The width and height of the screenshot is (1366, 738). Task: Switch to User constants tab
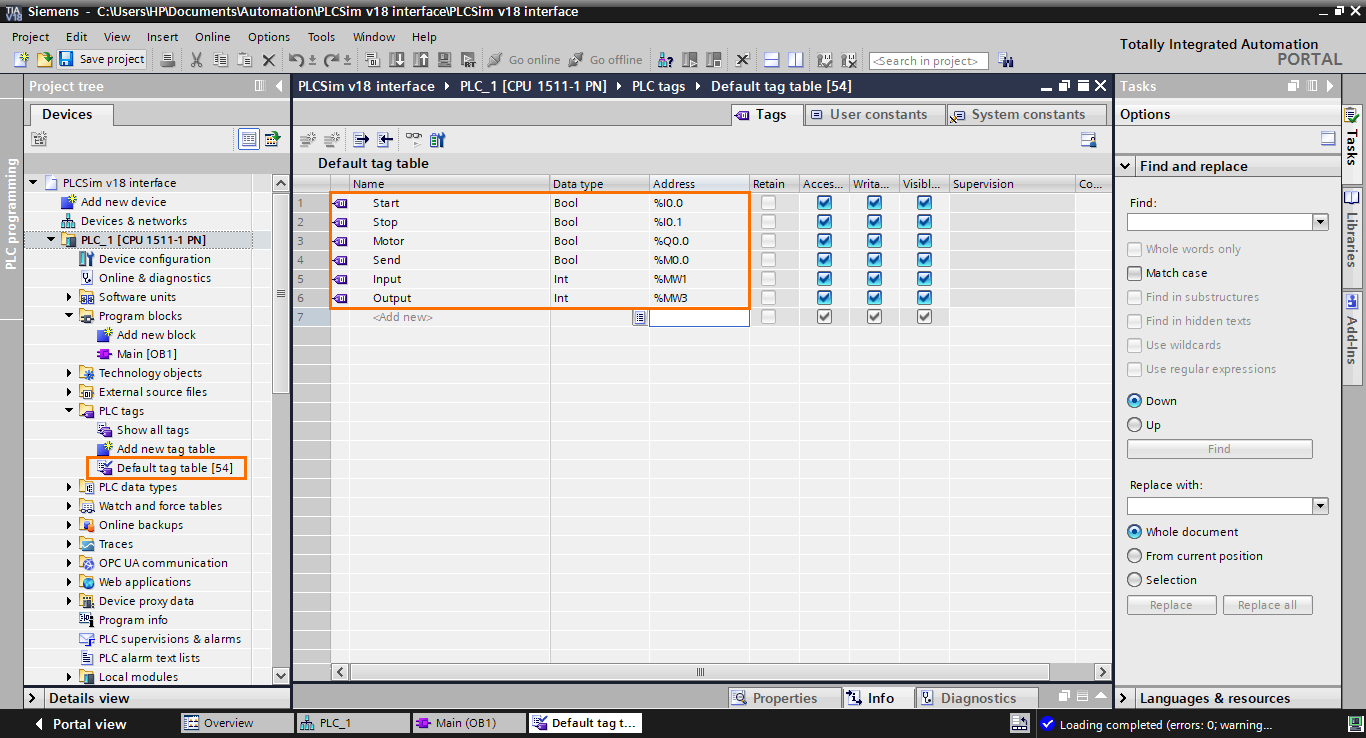(874, 114)
